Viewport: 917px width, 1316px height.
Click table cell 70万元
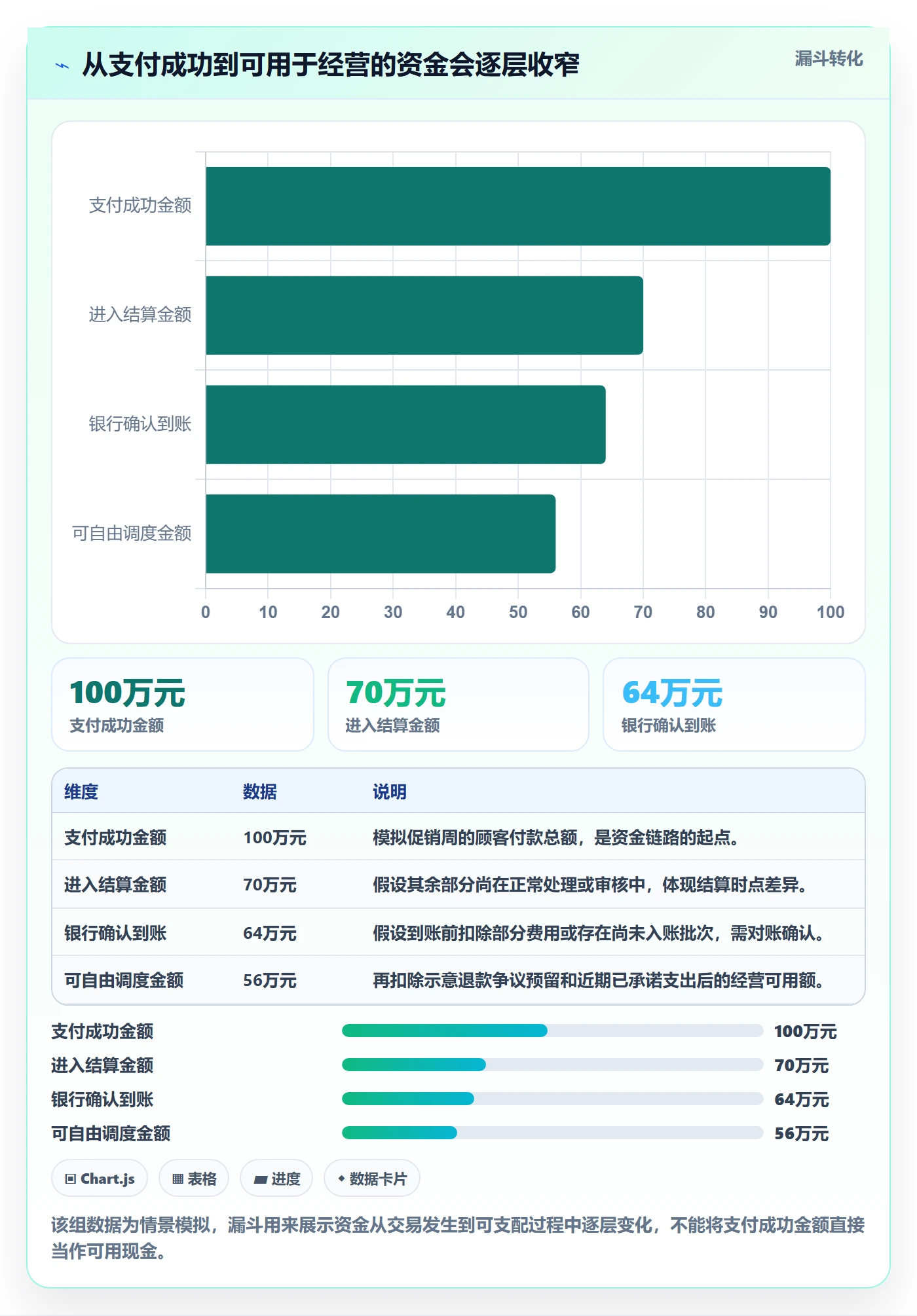click(270, 885)
